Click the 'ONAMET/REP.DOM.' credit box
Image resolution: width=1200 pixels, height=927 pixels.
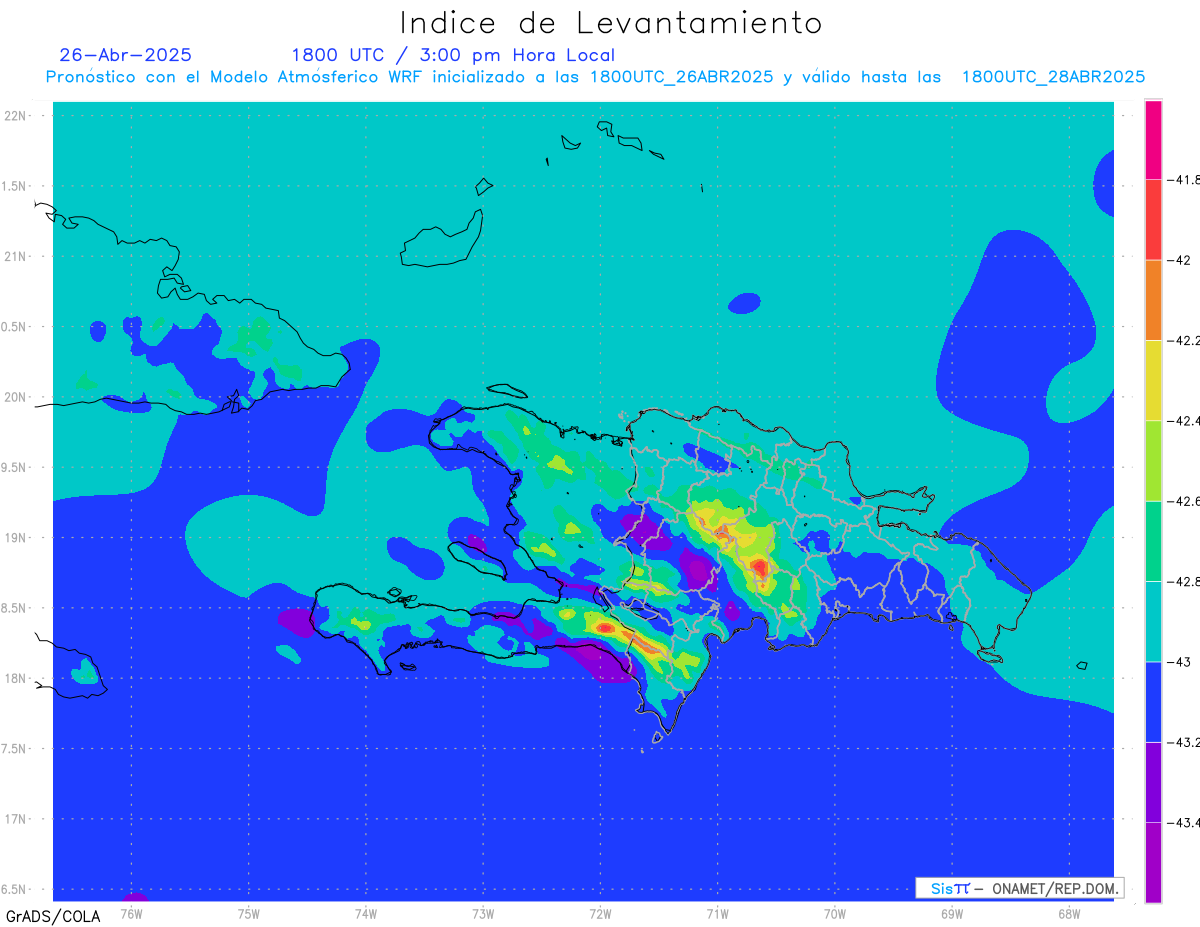(1020, 888)
